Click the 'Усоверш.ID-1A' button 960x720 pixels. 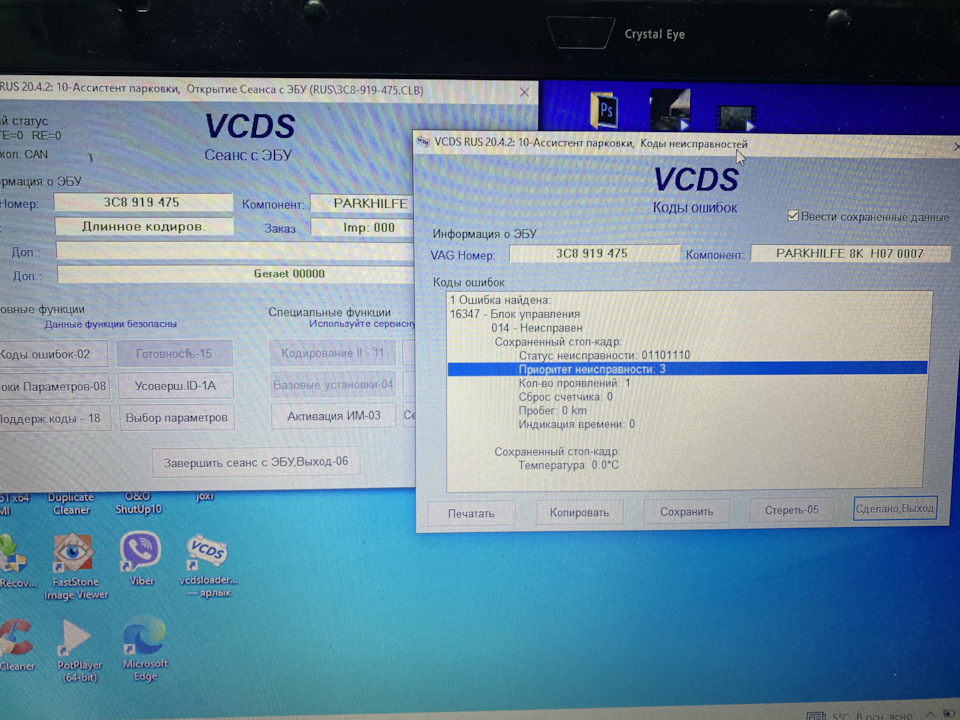pyautogui.click(x=176, y=386)
